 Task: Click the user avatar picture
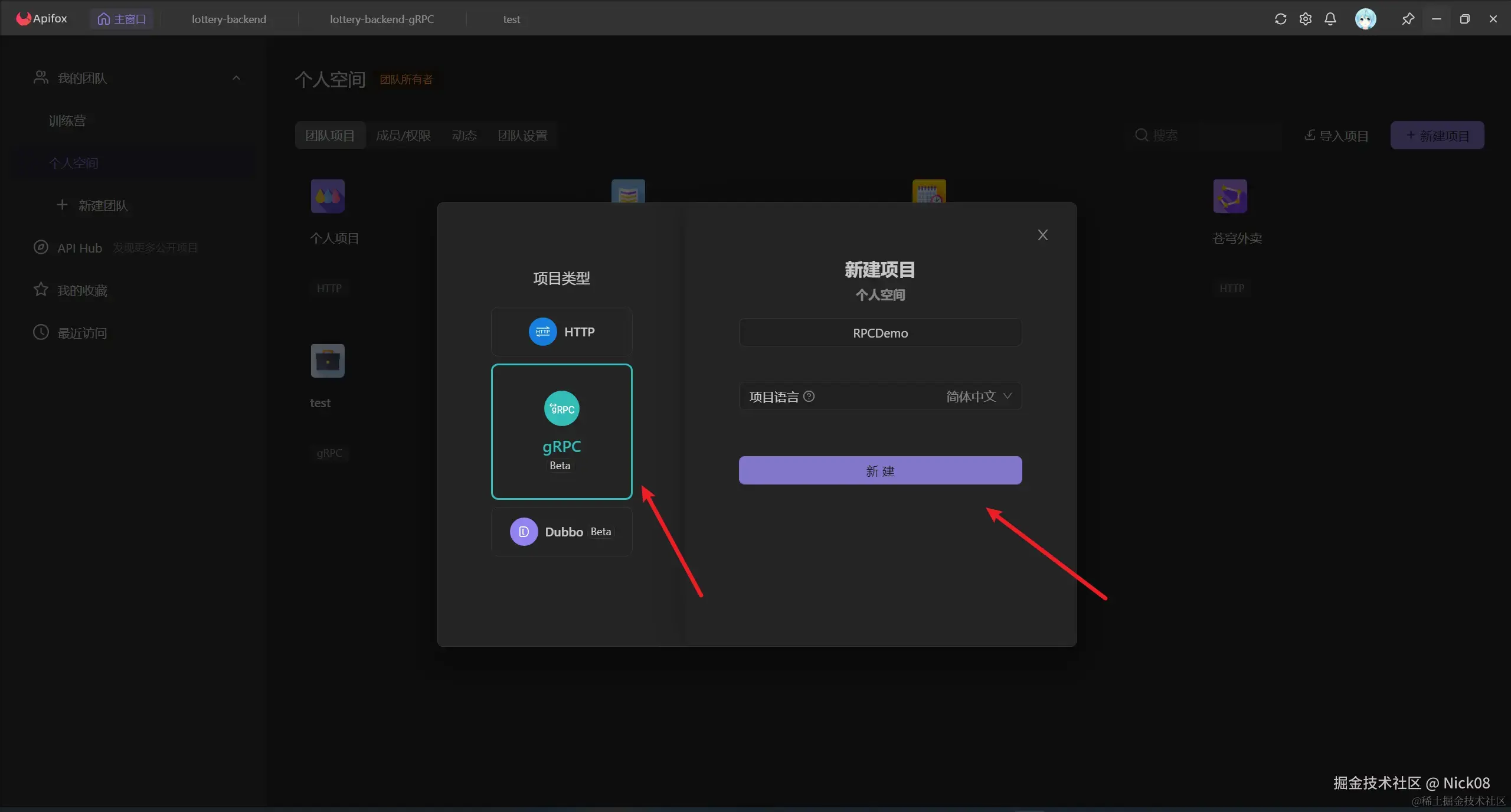[1365, 19]
